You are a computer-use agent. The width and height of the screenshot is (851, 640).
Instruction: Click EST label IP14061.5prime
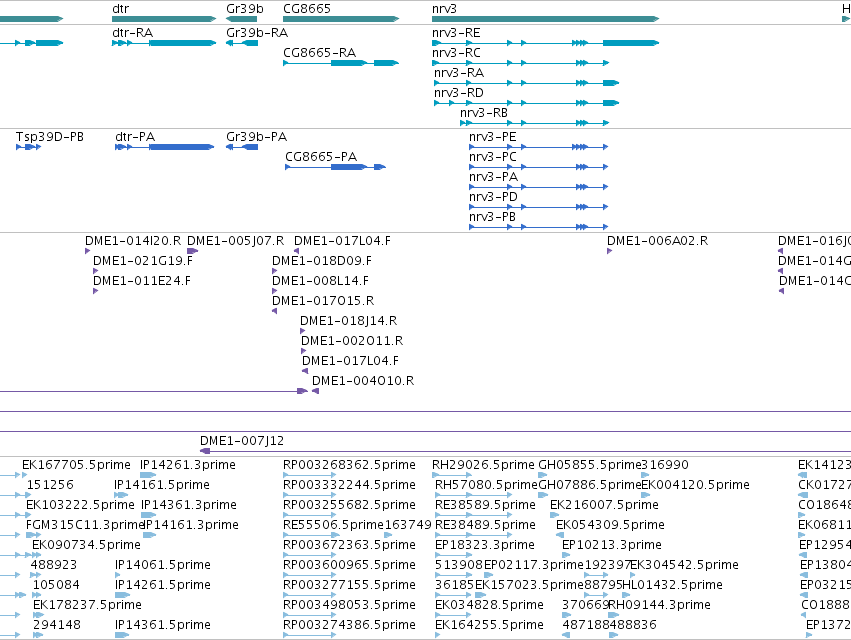point(163,566)
